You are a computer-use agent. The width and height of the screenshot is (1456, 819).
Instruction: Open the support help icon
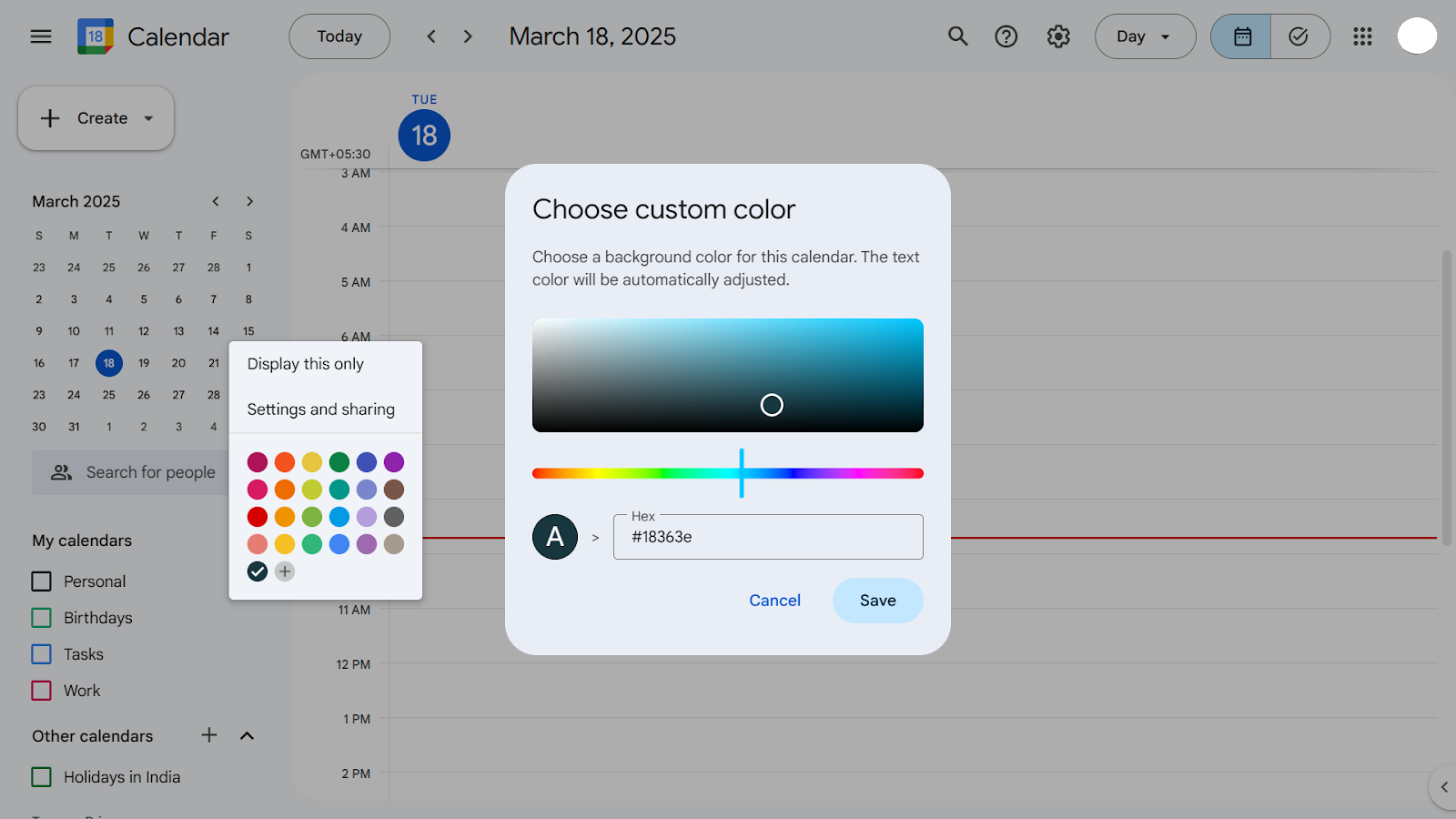(1006, 36)
